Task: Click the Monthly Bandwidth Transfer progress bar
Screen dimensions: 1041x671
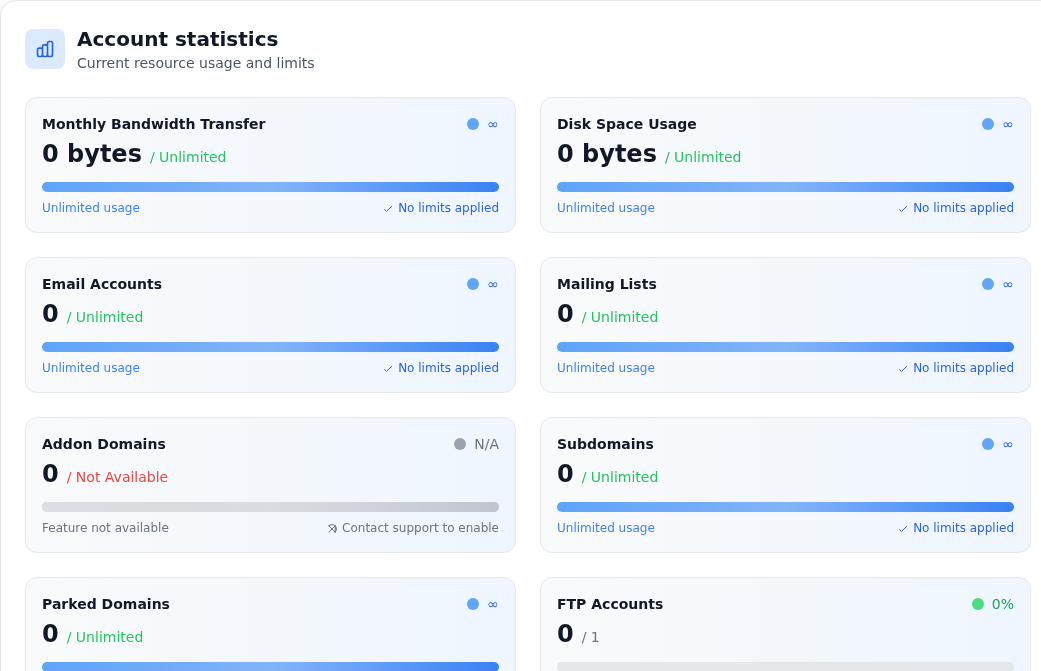Action: (x=270, y=187)
